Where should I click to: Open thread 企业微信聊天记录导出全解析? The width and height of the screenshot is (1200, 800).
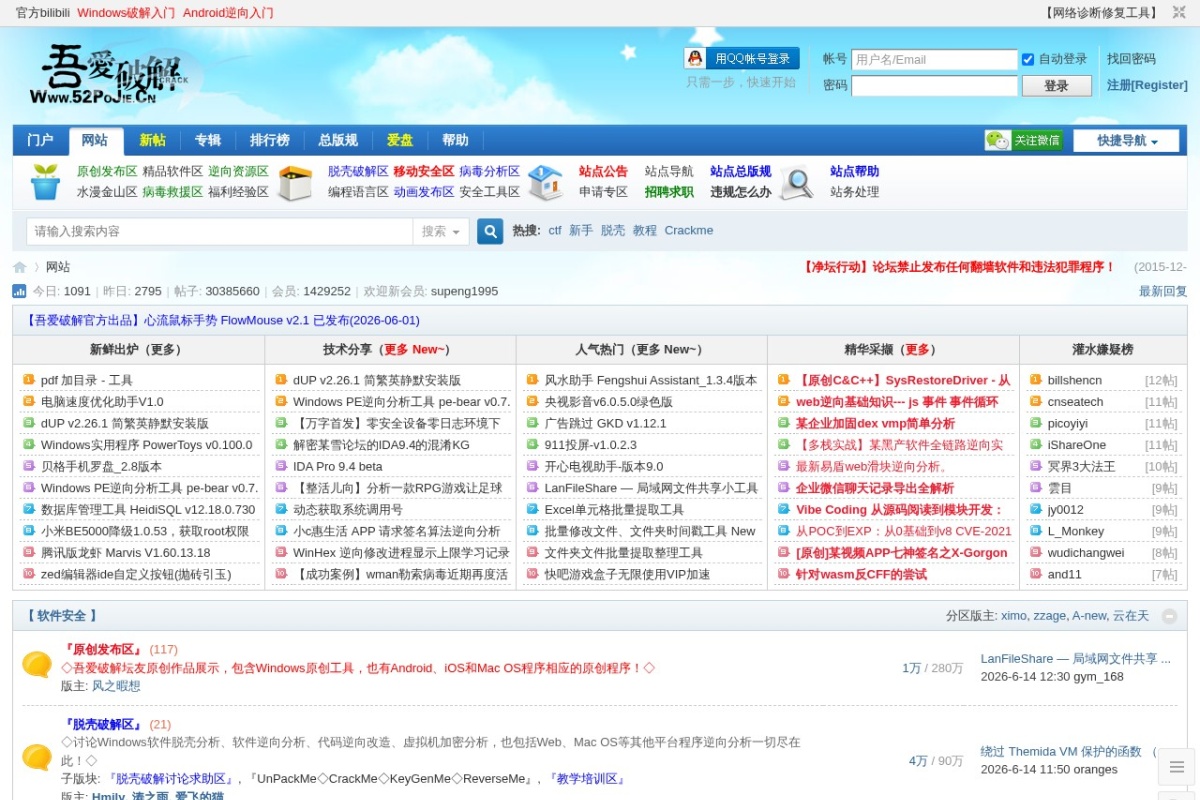pos(875,488)
